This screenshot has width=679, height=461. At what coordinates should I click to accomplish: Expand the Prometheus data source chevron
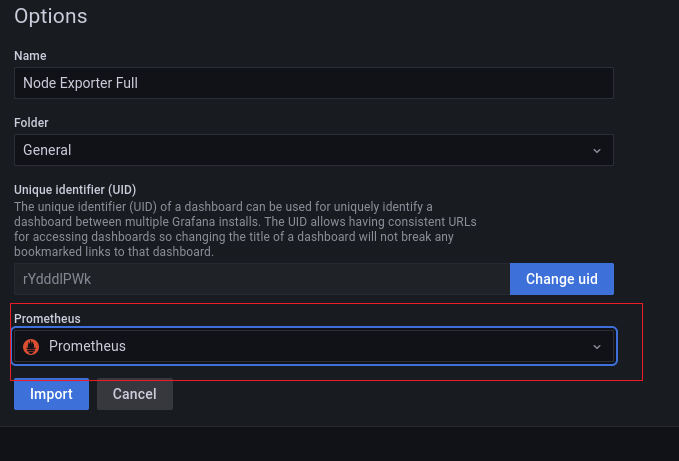[x=597, y=347]
